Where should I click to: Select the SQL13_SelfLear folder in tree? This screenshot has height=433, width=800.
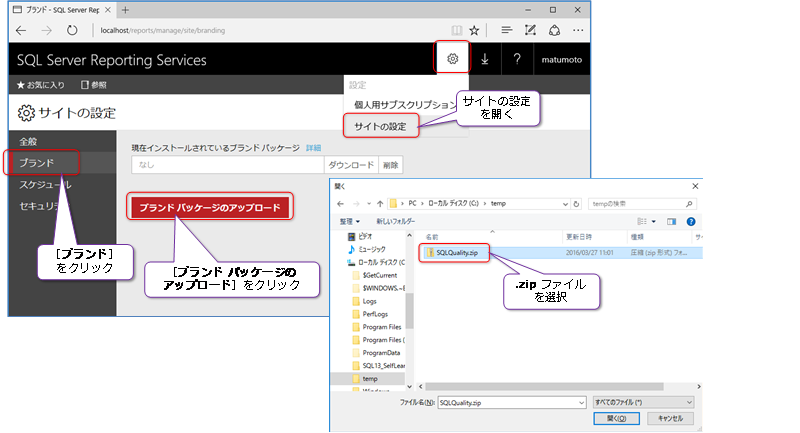point(379,366)
